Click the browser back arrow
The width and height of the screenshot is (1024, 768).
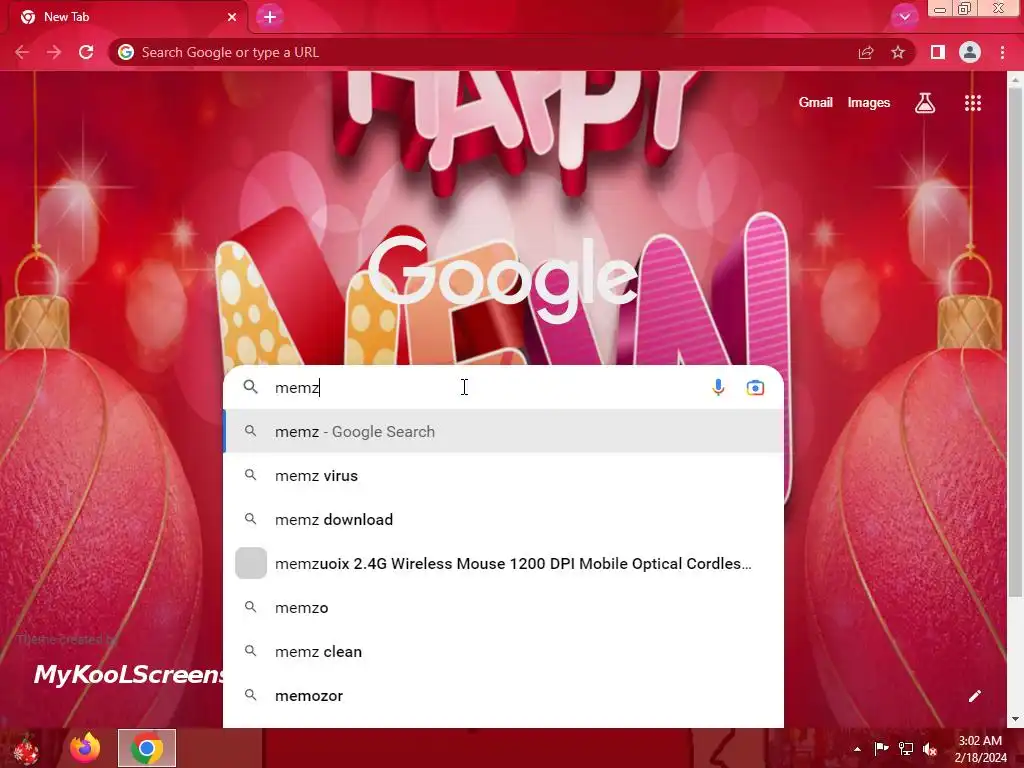[x=22, y=52]
